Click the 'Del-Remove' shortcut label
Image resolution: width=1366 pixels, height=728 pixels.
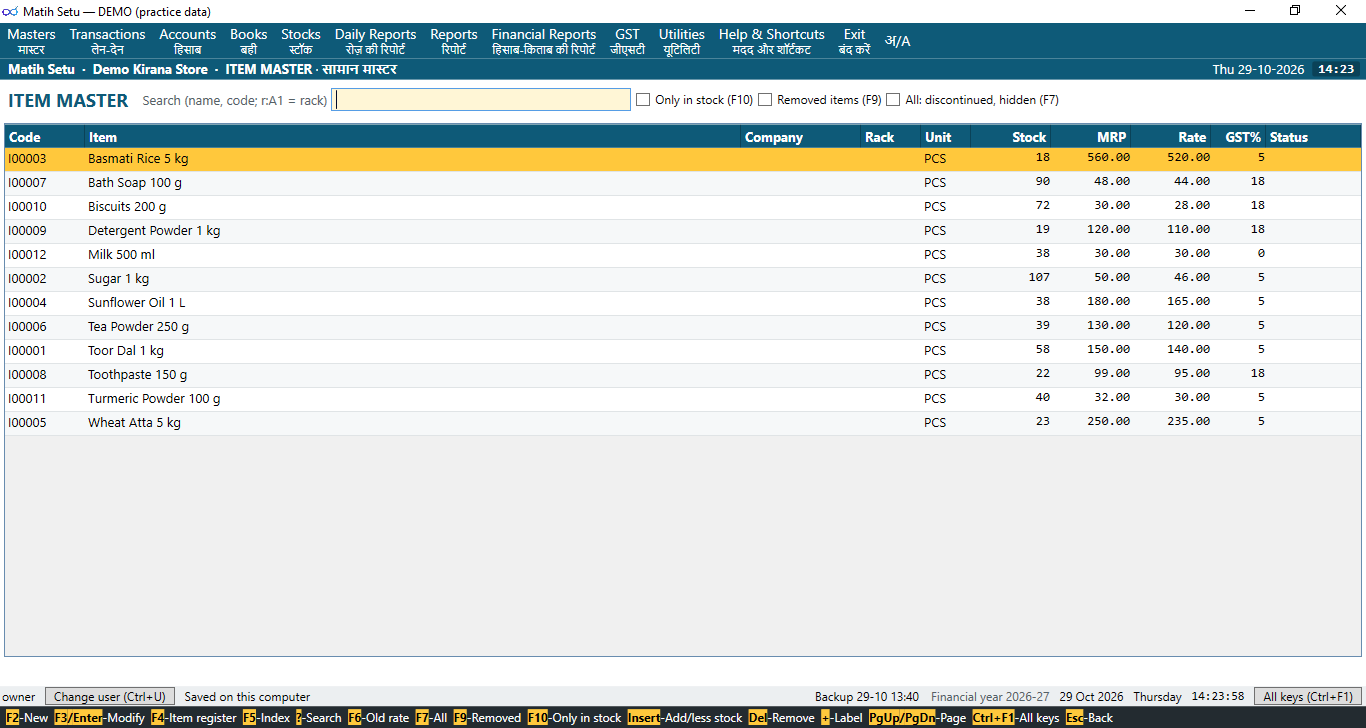click(x=781, y=718)
